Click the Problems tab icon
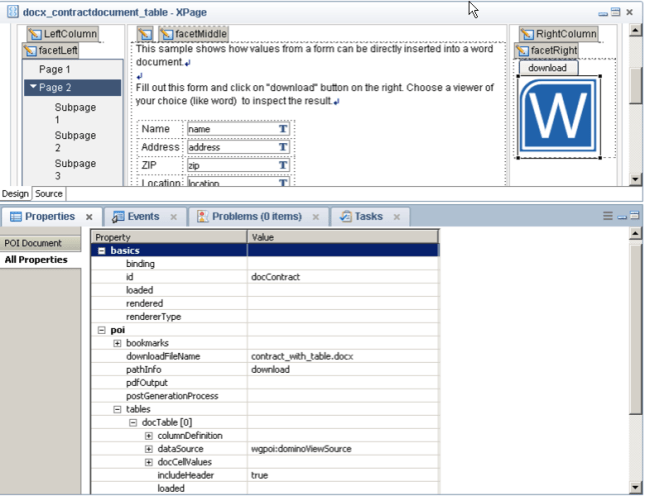This screenshot has height=496, width=645. [x=202, y=217]
